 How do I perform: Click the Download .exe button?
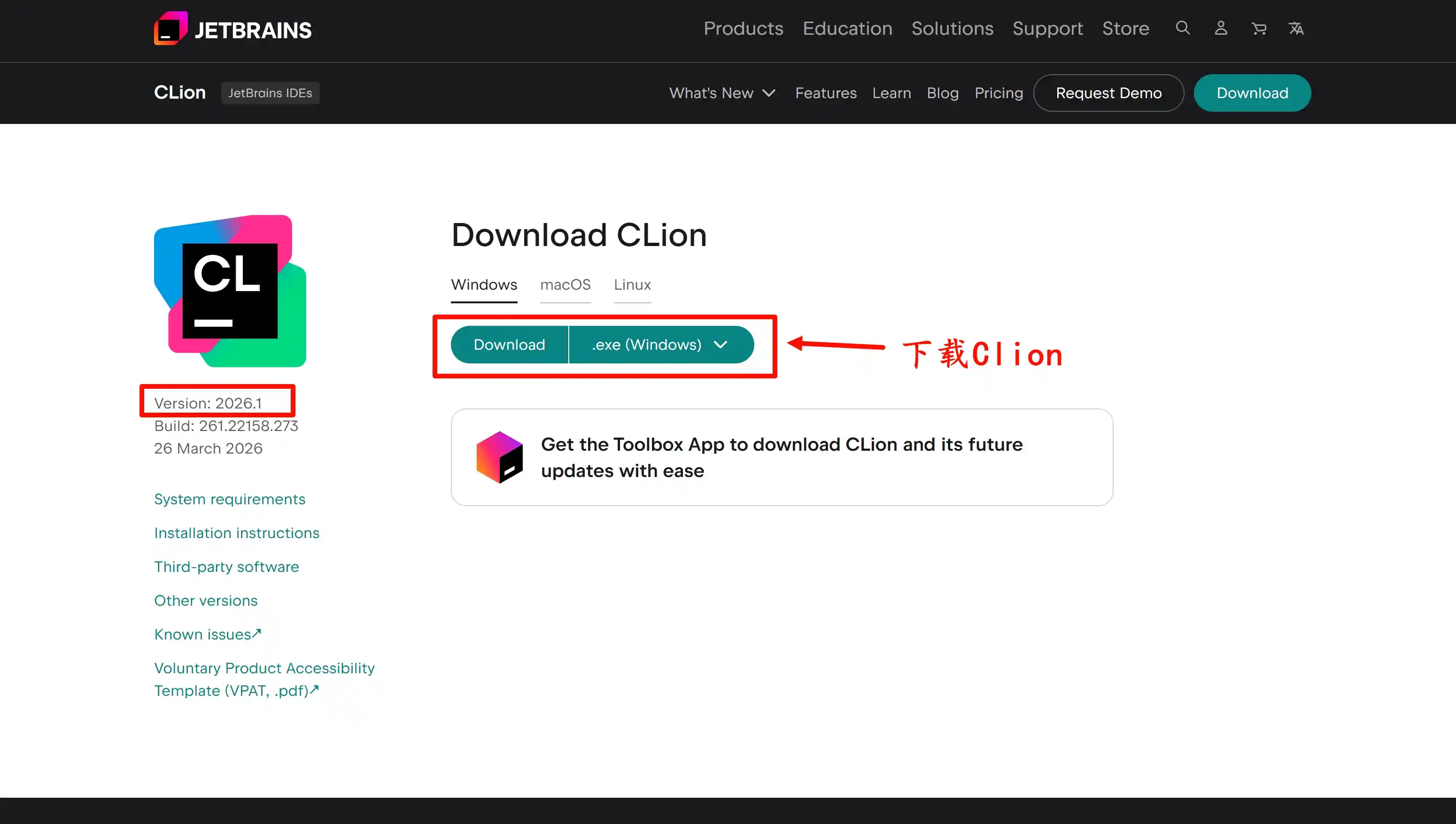(509, 344)
